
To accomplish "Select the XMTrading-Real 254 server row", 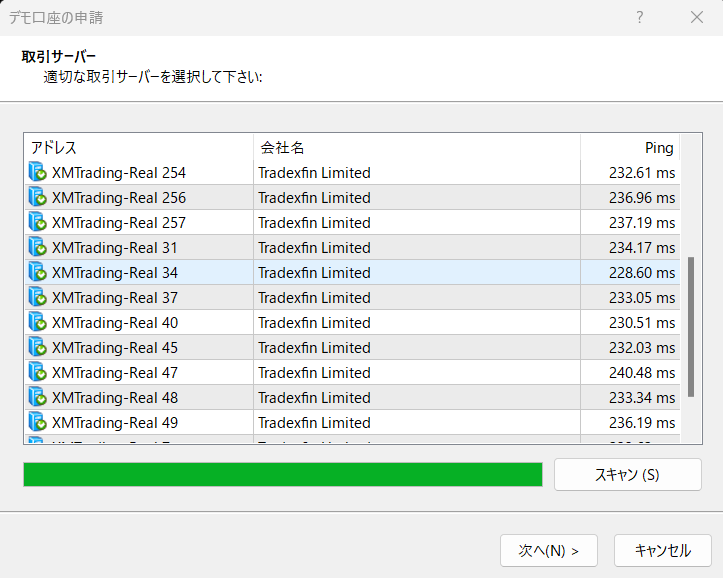I will pos(353,172).
